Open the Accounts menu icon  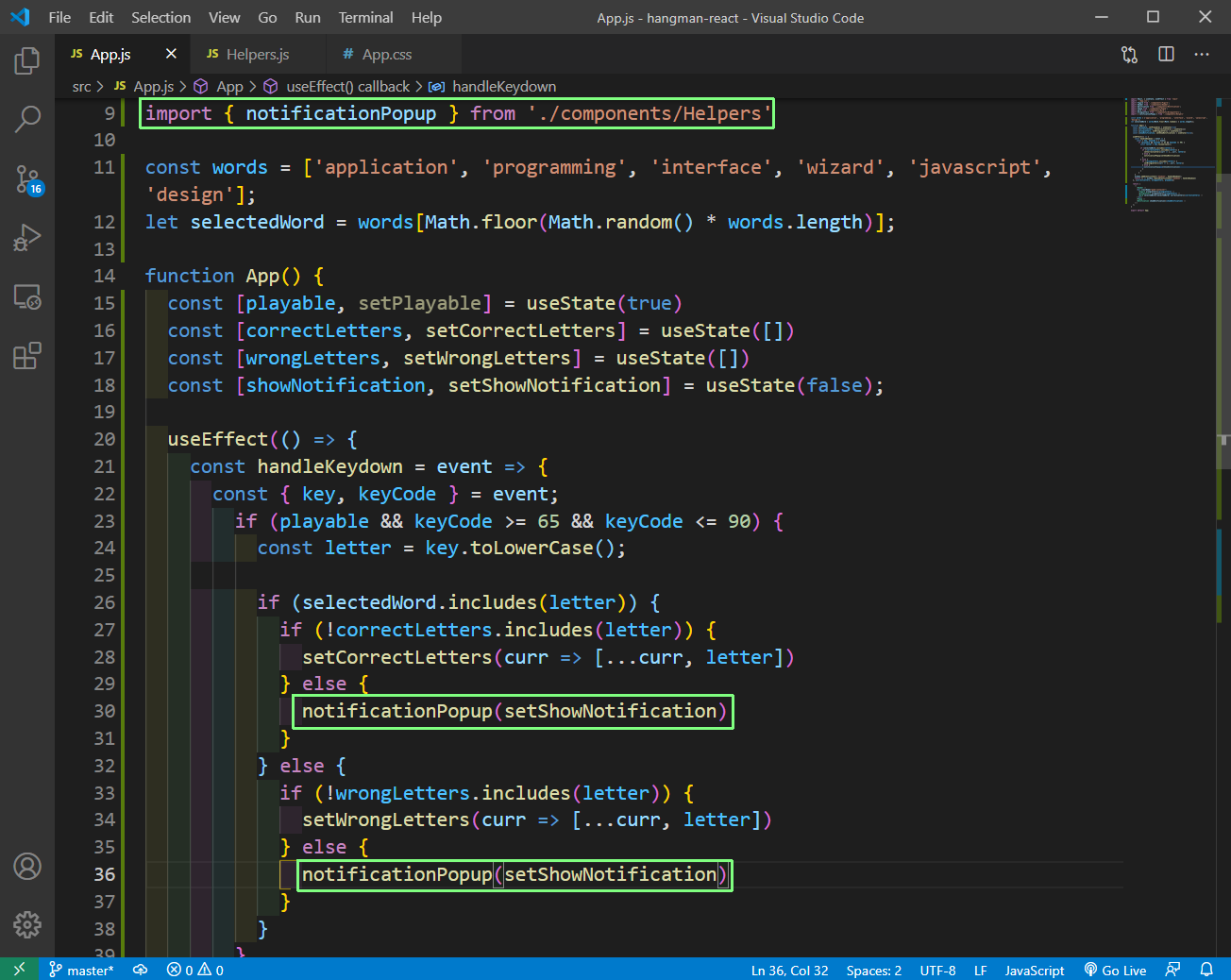(x=27, y=866)
